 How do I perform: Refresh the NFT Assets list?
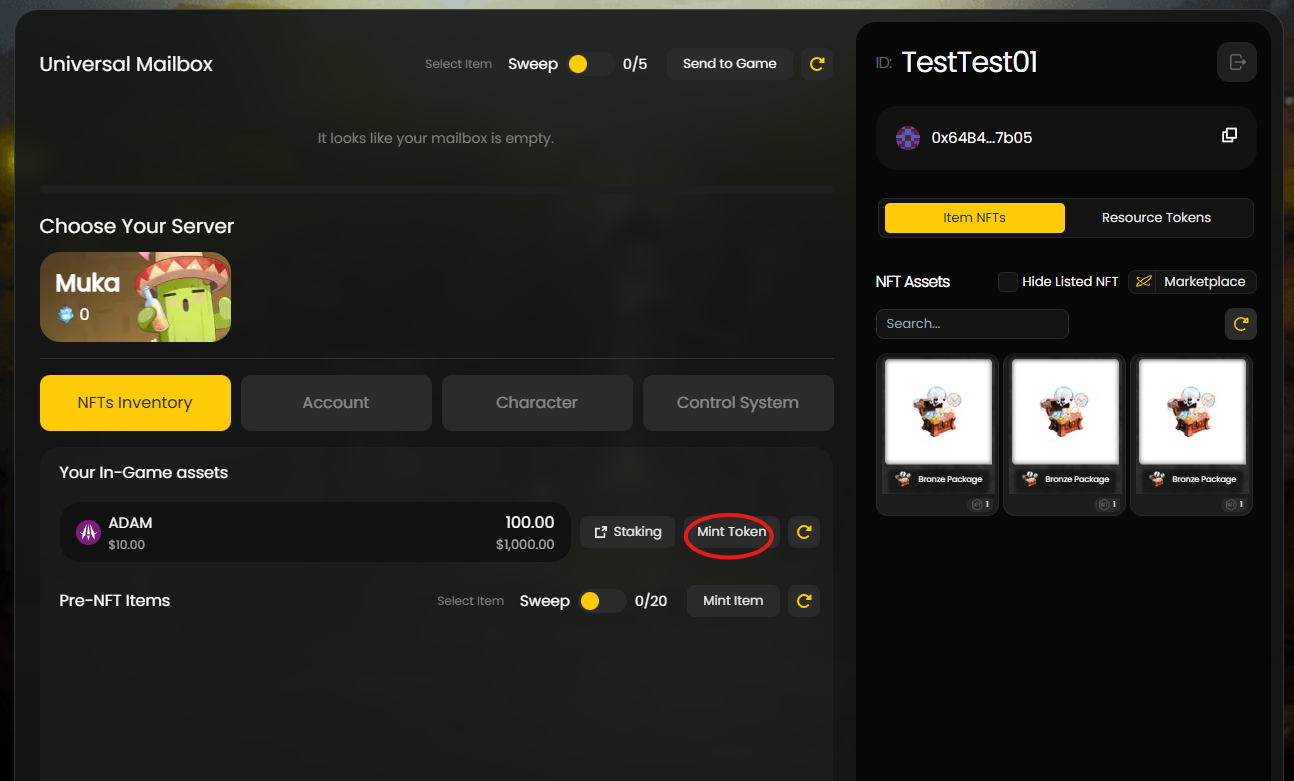1241,324
